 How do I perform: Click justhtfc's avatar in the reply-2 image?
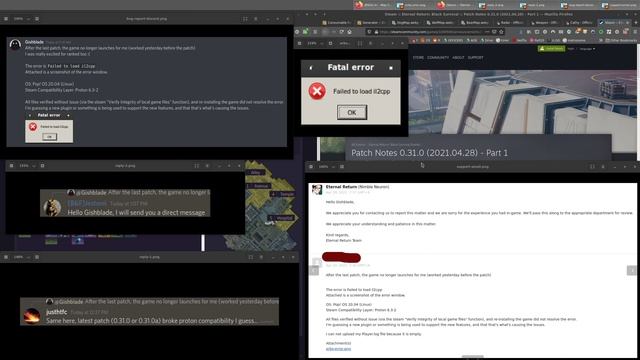(x=32, y=316)
